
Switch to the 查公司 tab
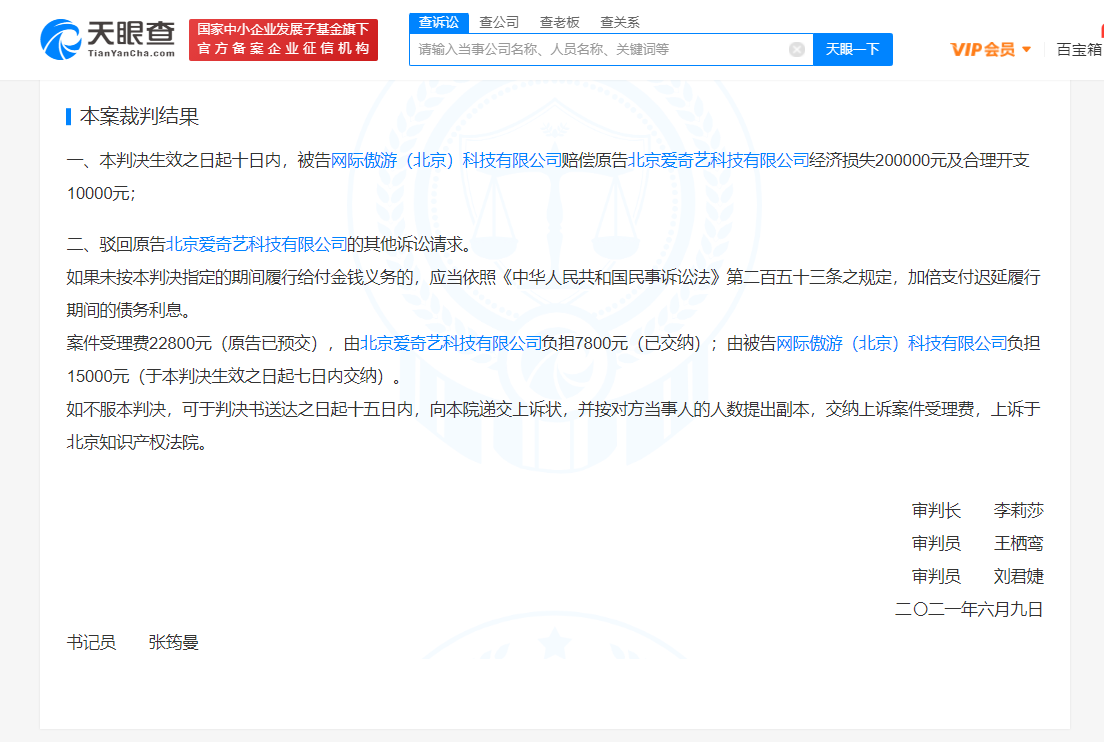coord(498,23)
